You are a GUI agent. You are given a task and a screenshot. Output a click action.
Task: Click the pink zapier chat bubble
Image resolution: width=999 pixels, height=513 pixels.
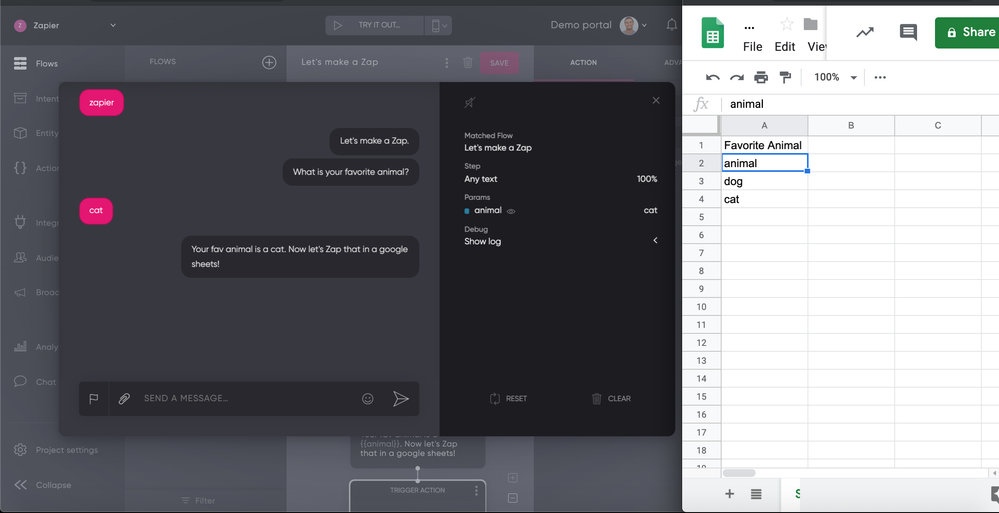(x=101, y=103)
